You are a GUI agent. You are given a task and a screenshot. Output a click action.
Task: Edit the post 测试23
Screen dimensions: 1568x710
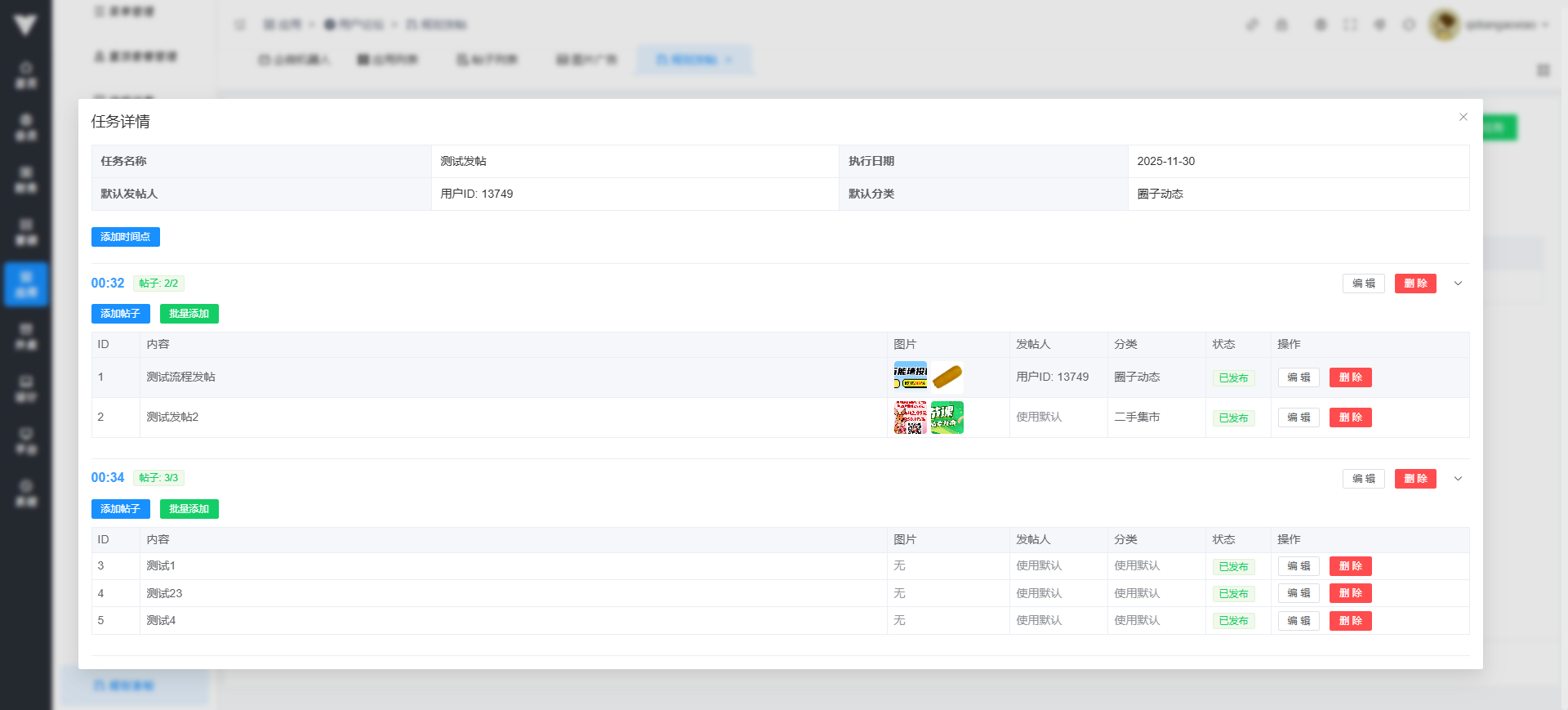click(1298, 593)
